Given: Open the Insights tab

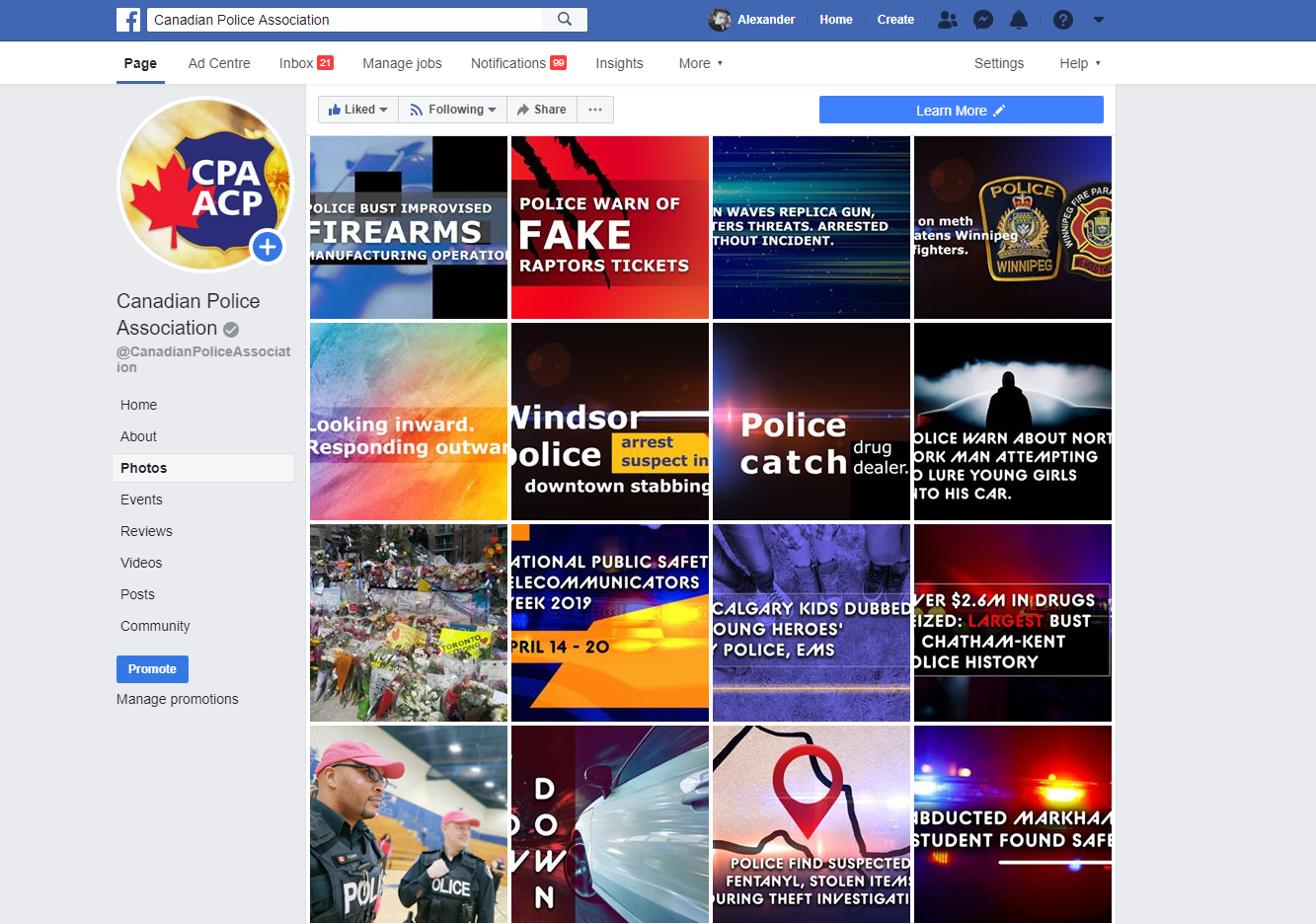Looking at the screenshot, I should 619,63.
